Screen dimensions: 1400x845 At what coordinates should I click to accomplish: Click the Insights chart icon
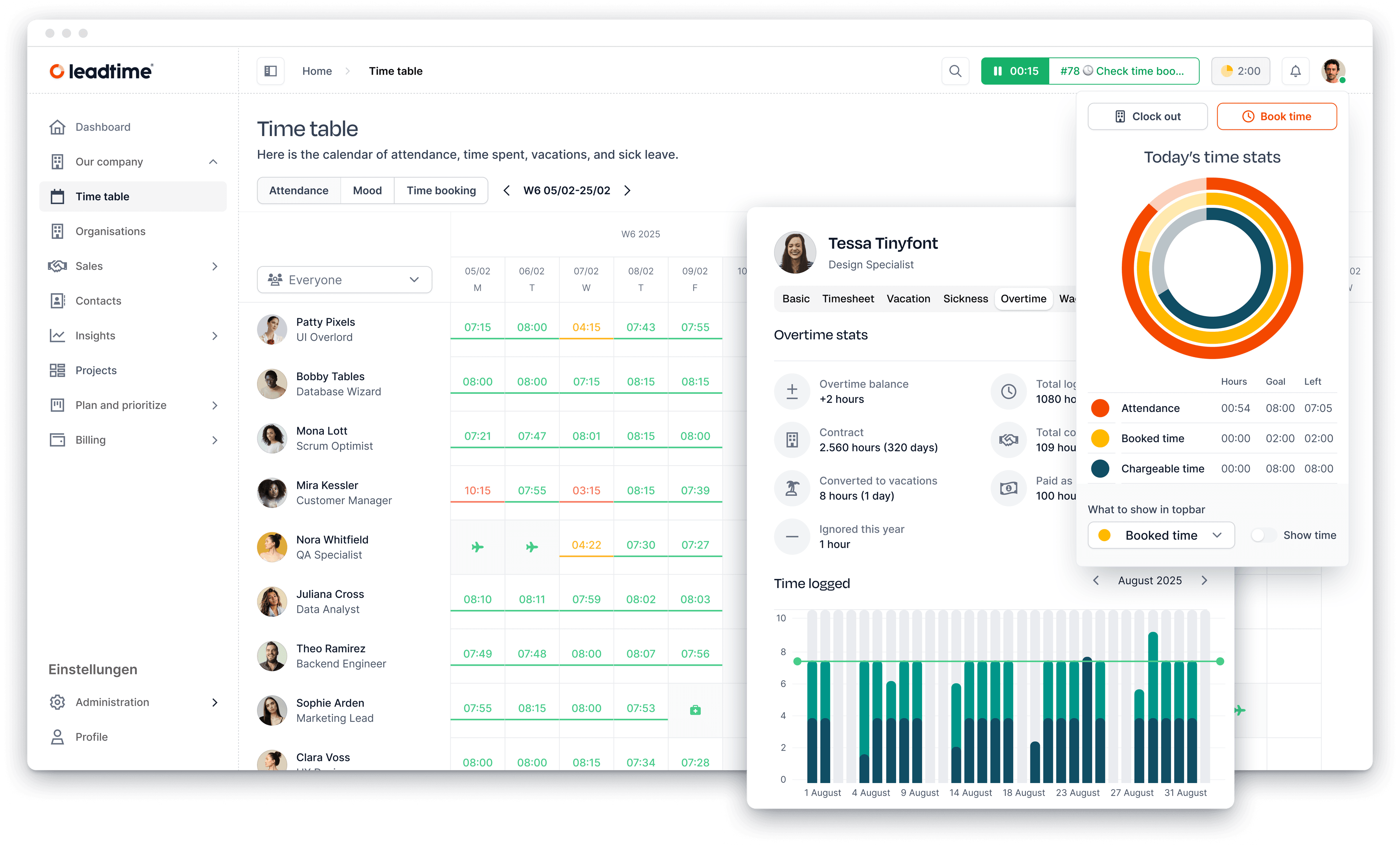click(x=57, y=335)
